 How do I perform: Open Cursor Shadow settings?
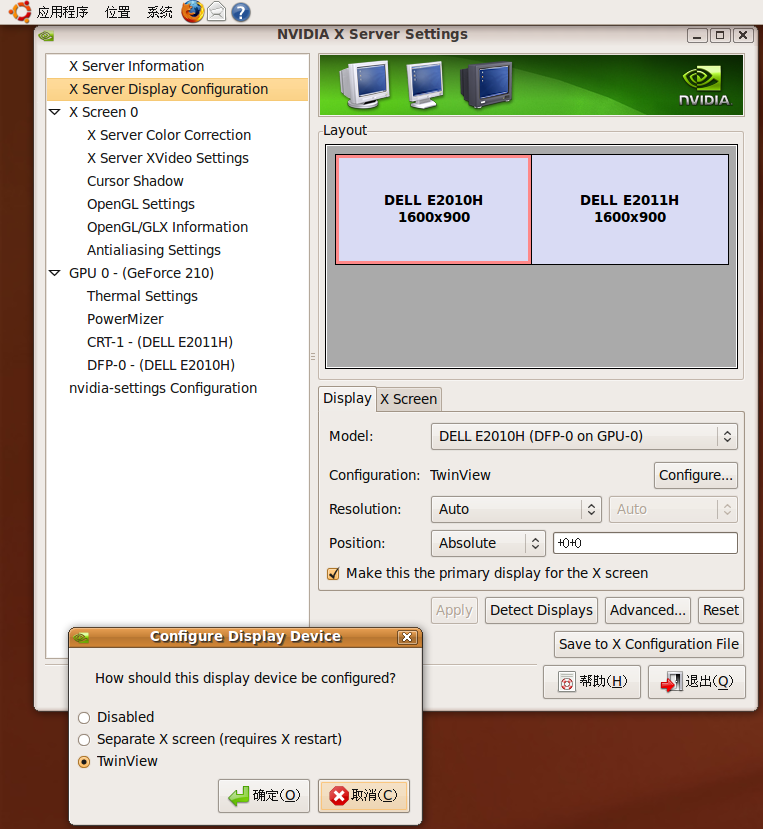[135, 181]
